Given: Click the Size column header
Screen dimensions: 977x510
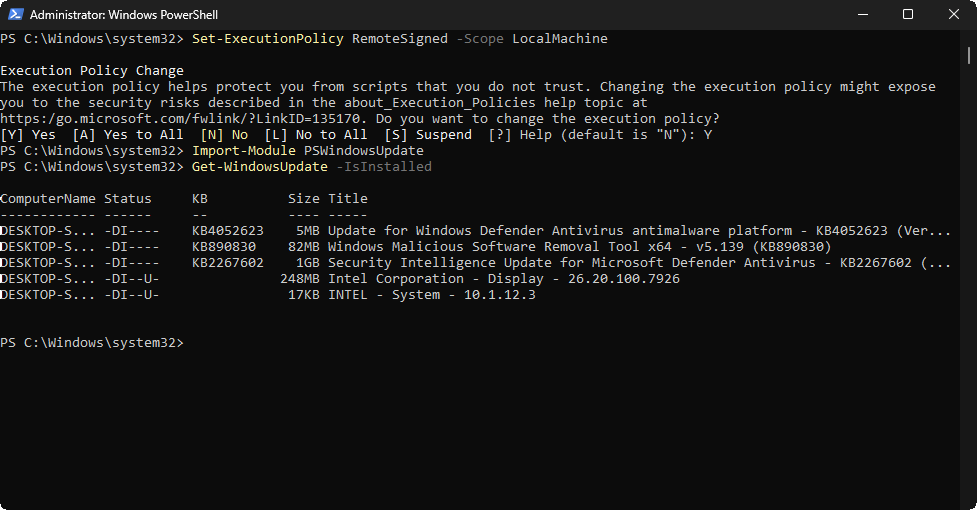Looking at the screenshot, I should coord(304,199).
